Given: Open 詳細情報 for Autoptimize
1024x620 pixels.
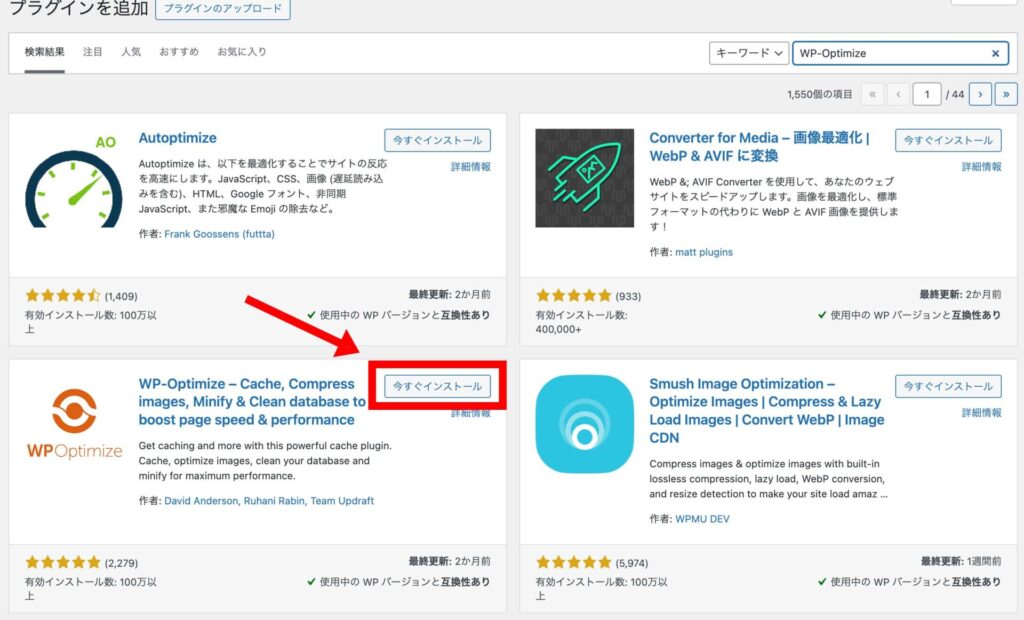Looking at the screenshot, I should [471, 167].
